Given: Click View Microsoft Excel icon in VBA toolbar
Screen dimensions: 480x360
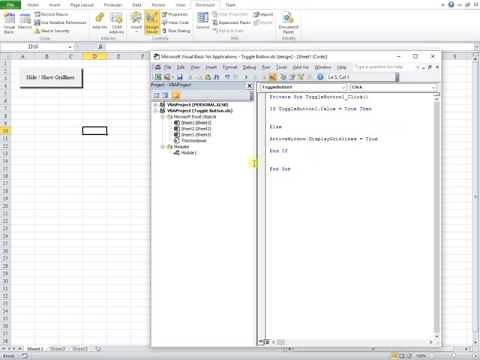Looking at the screenshot, I should (158, 77).
